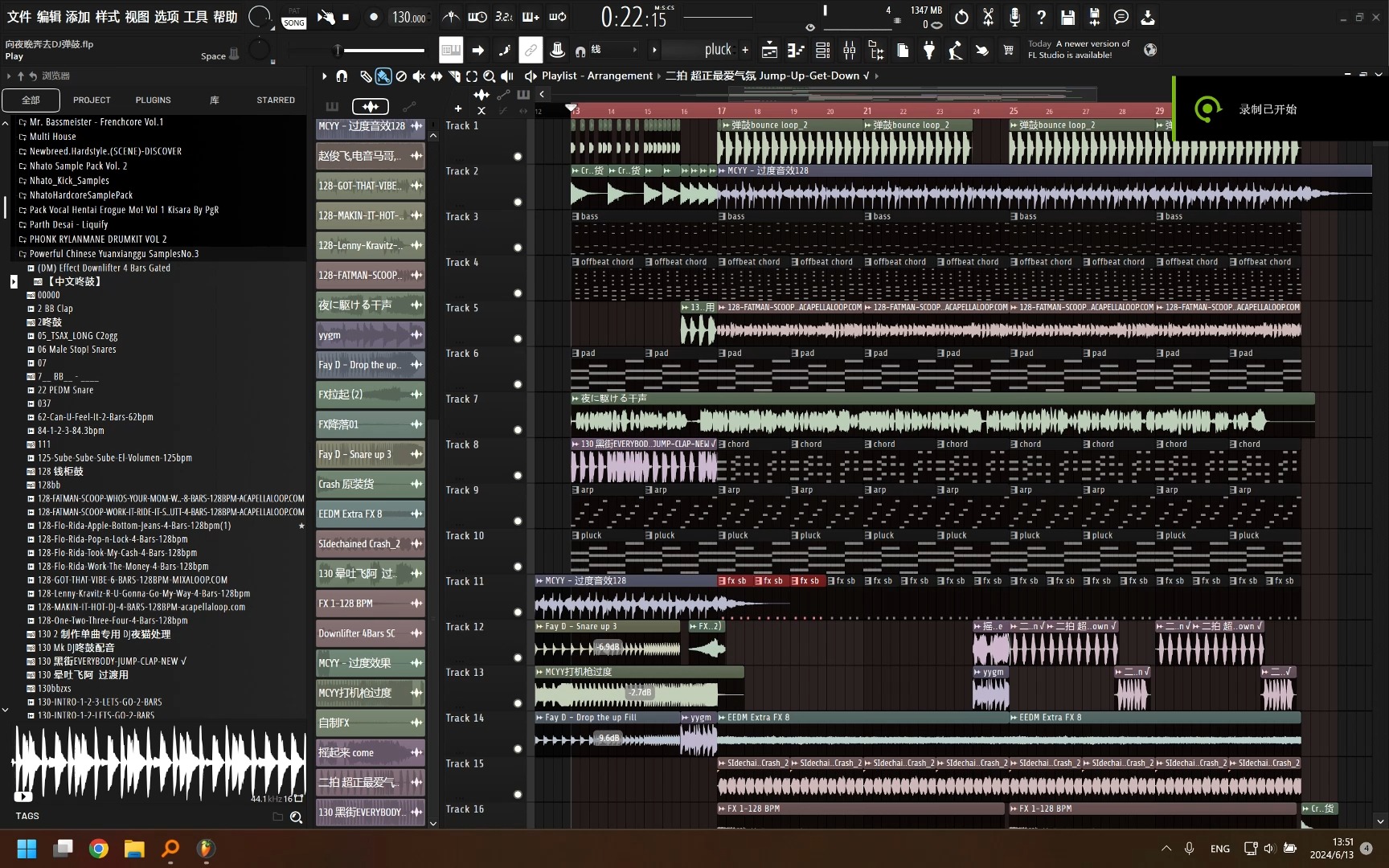Toggle playlist snap magnet icon
1389x868 pixels.
(x=342, y=76)
